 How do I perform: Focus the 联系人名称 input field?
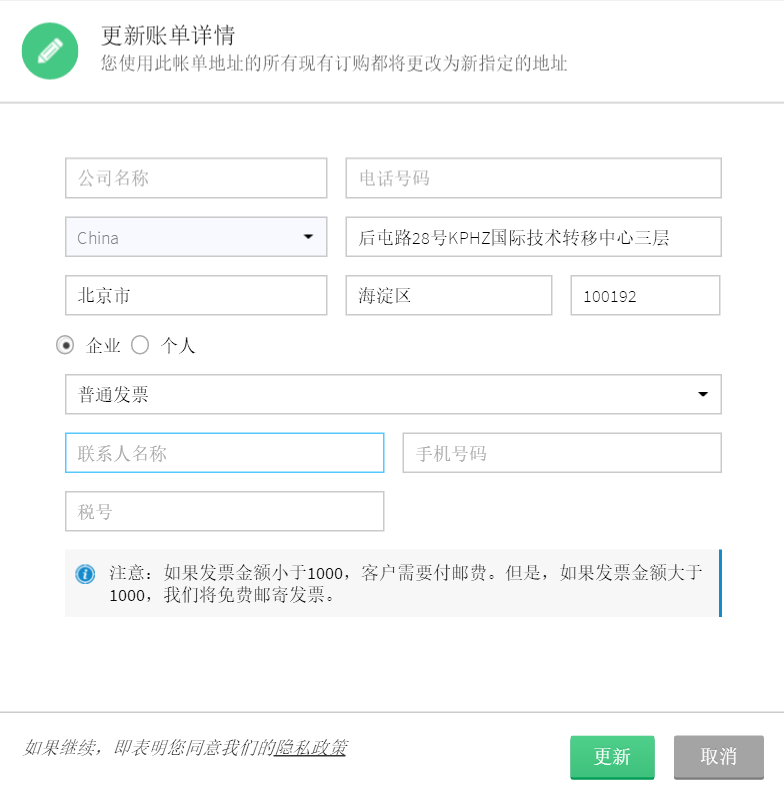(x=224, y=453)
